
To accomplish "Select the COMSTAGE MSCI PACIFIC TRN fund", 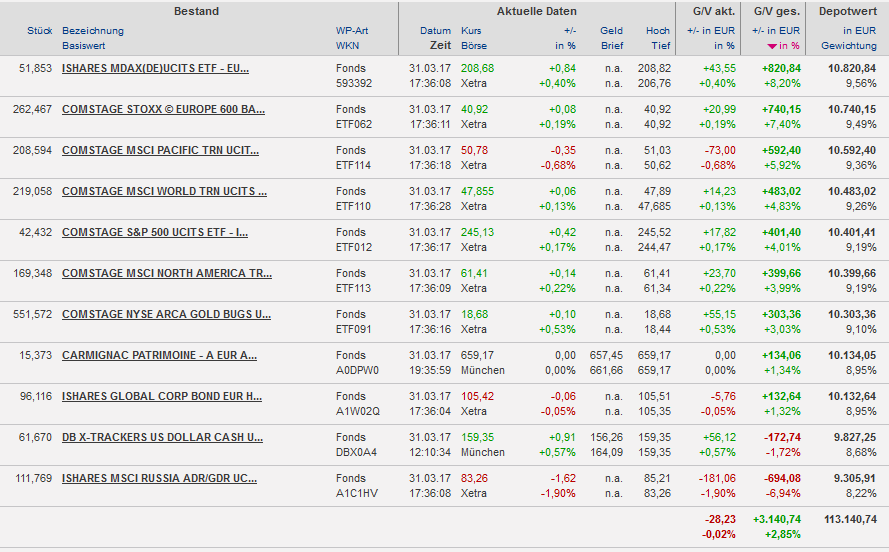I will pyautogui.click(x=160, y=150).
